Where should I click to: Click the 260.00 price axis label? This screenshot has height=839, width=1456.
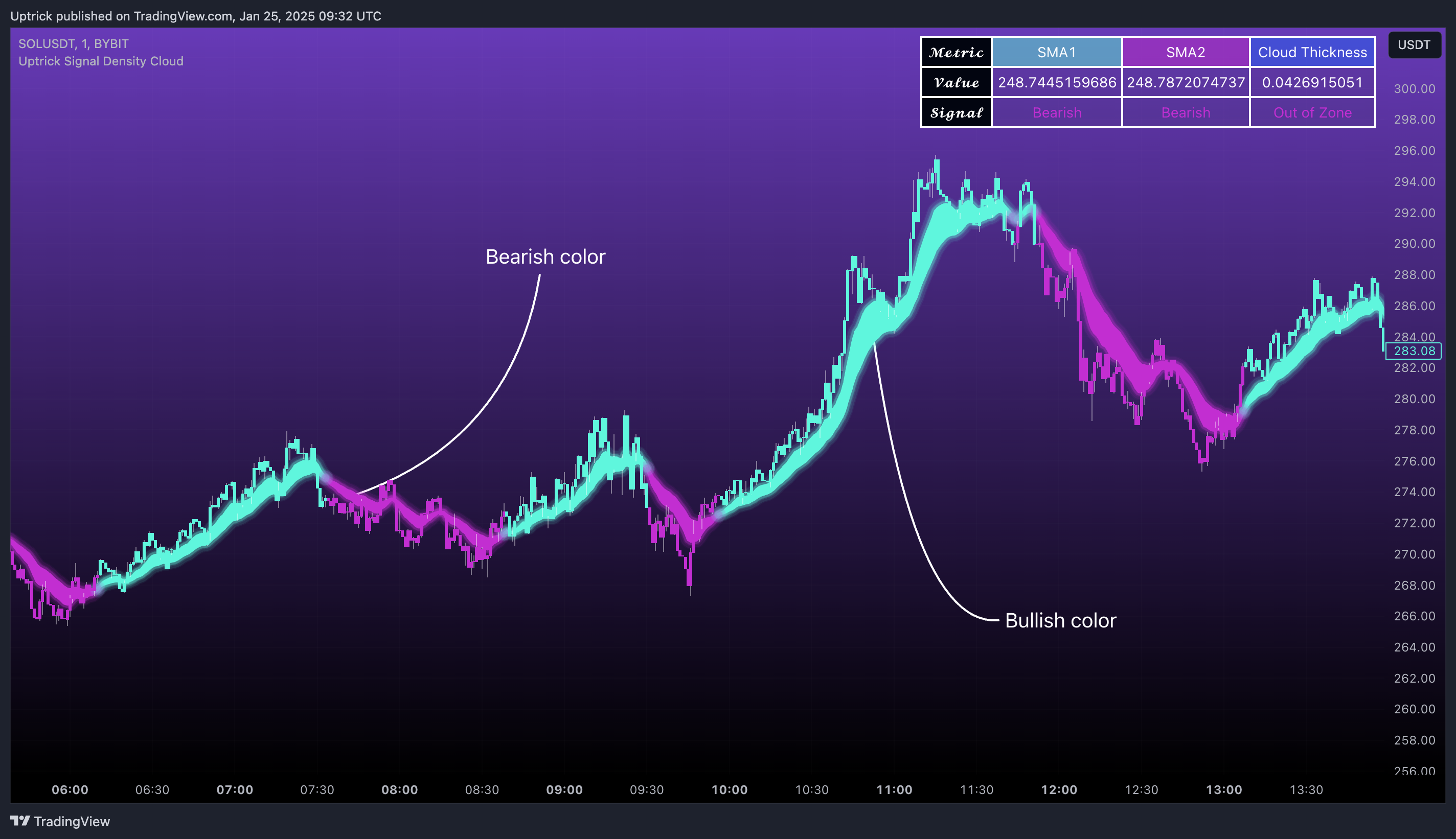coord(1415,709)
